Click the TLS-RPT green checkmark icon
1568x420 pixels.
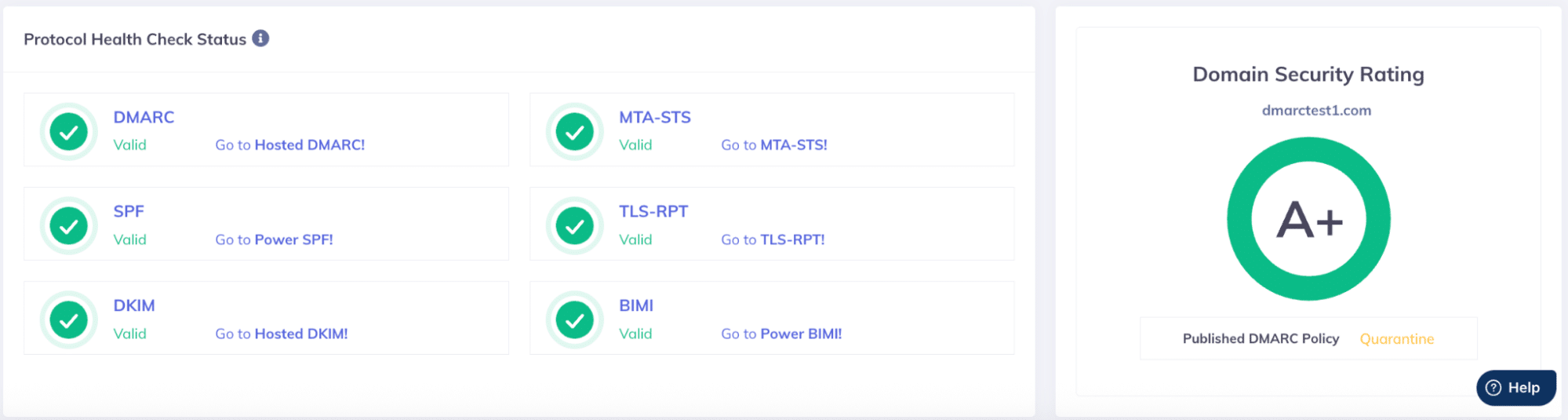click(575, 226)
